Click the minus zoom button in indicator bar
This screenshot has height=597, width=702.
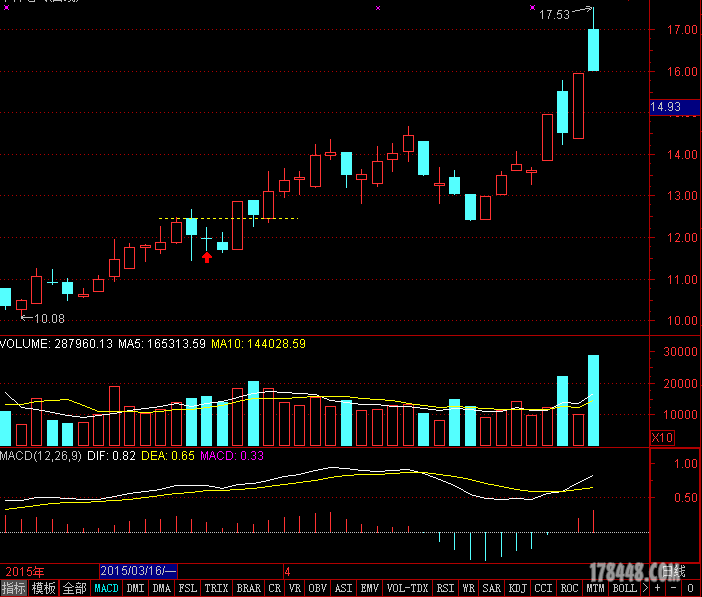(x=674, y=588)
